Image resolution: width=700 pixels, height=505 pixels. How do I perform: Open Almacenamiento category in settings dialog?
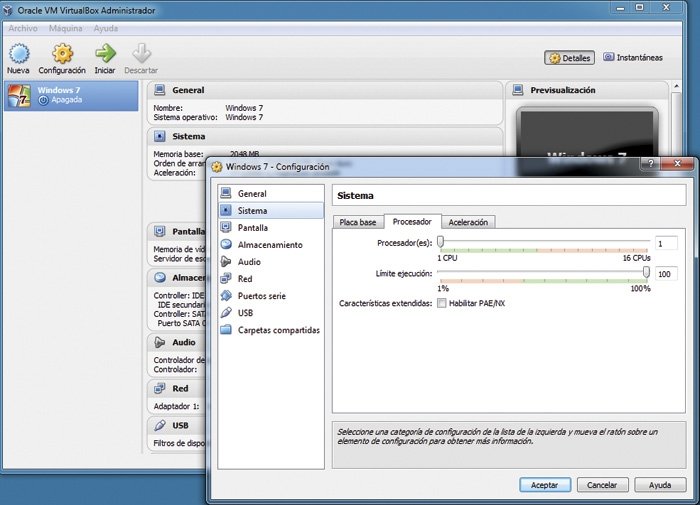(x=271, y=245)
